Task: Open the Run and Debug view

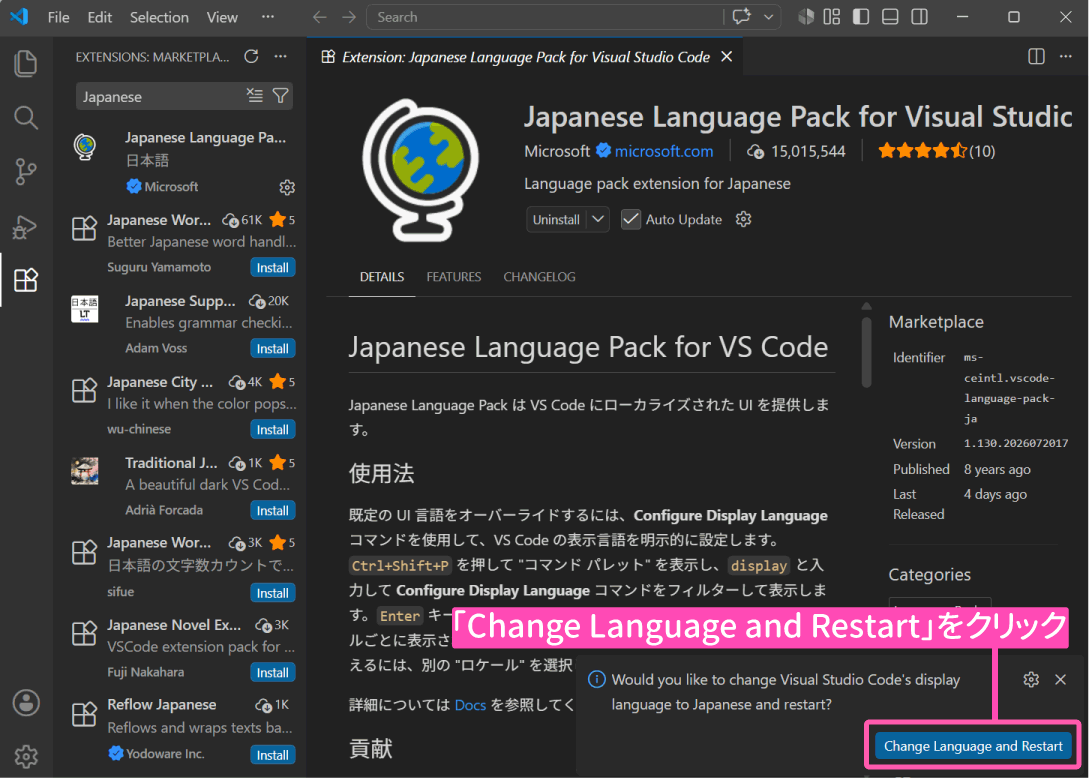Action: pos(26,226)
